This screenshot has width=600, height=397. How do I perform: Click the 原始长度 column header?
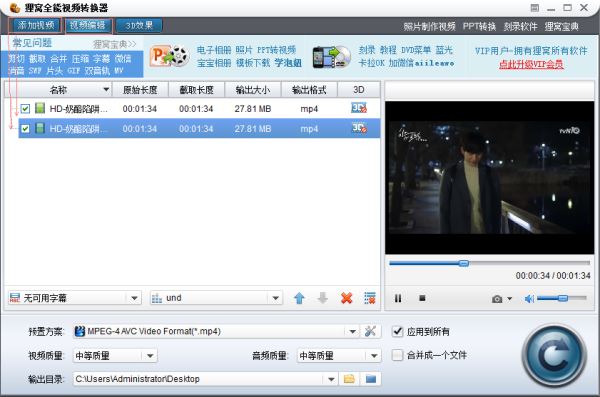tap(140, 90)
